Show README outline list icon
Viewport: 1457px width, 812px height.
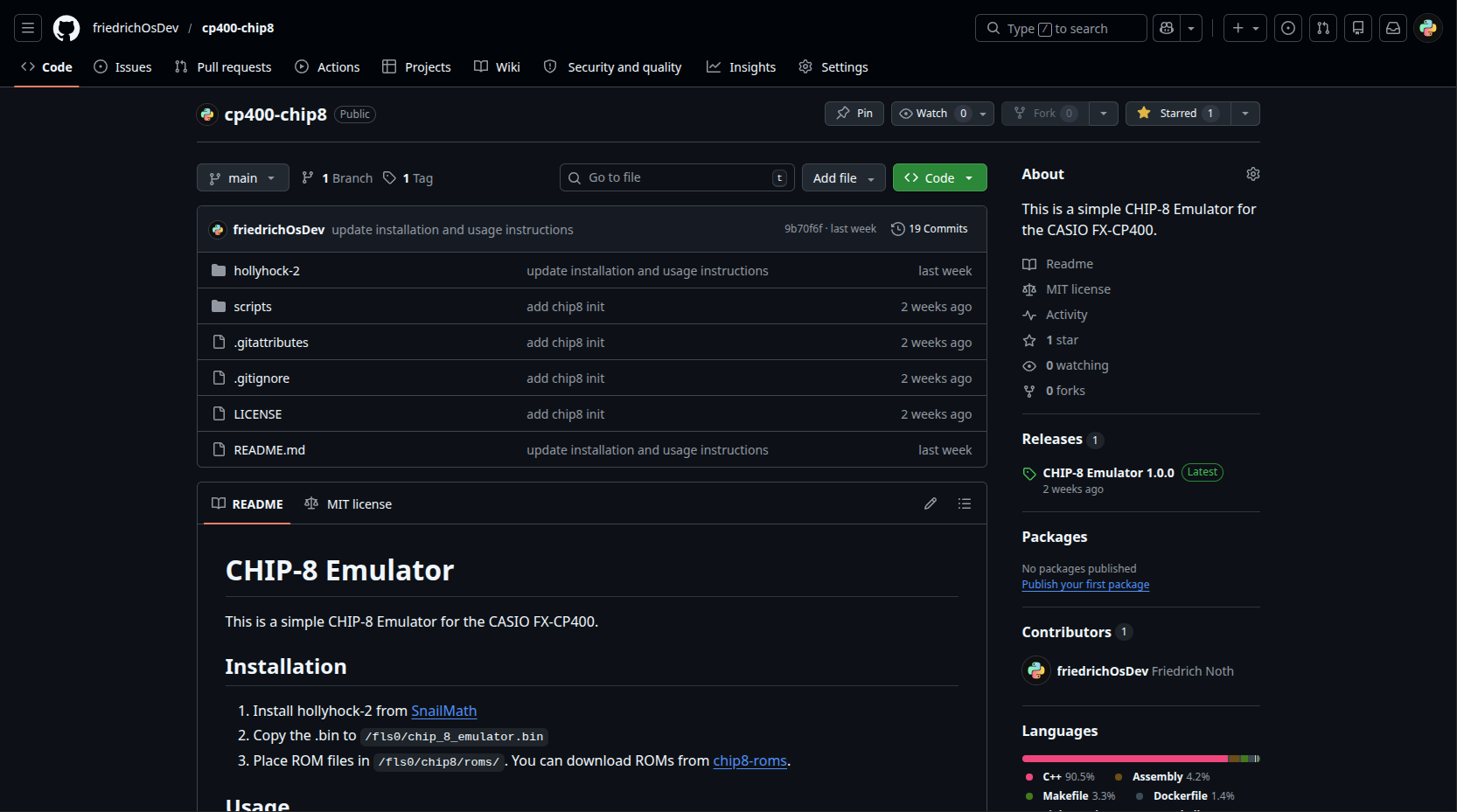965,503
